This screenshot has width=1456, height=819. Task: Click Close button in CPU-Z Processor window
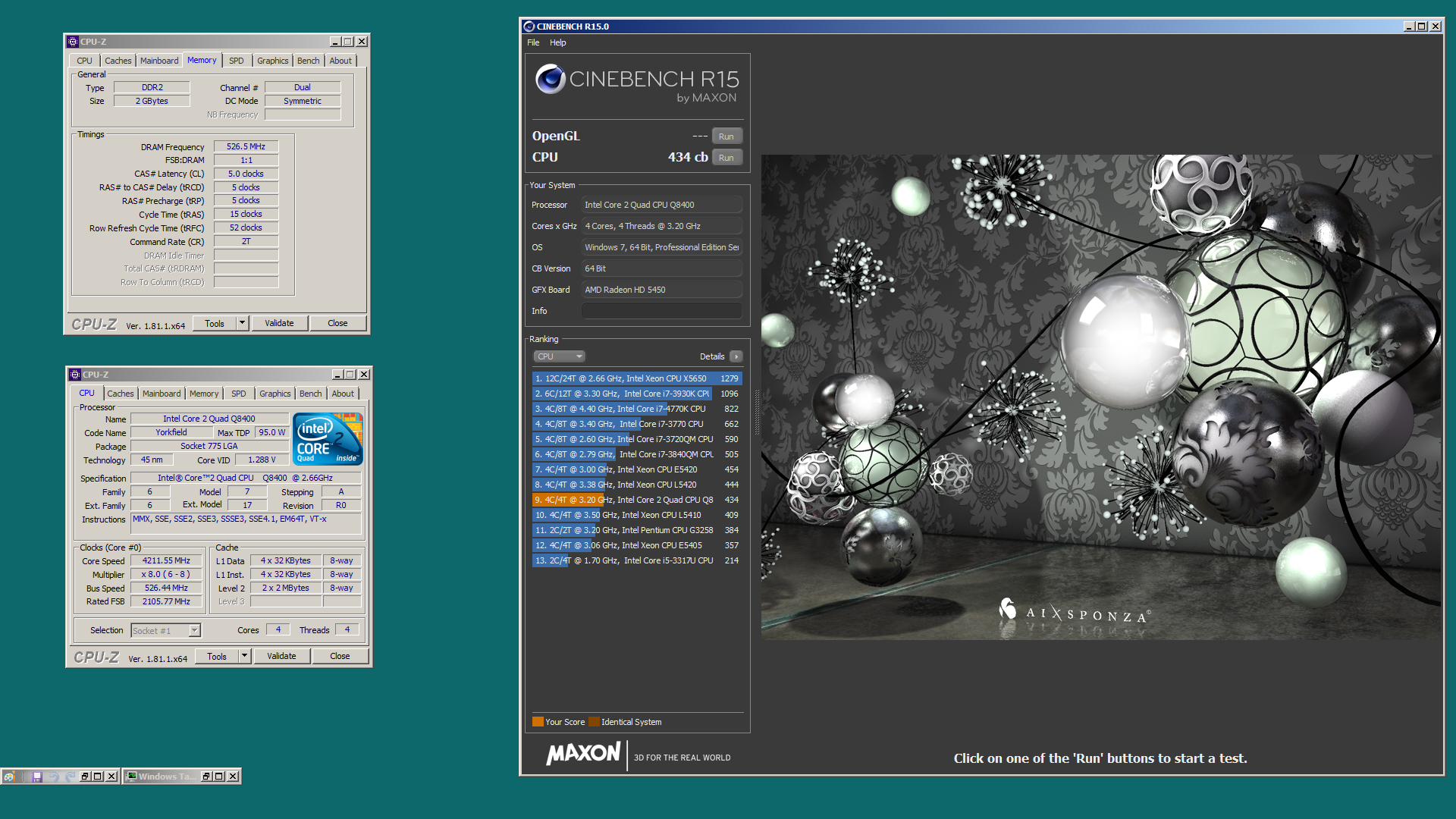tap(340, 656)
